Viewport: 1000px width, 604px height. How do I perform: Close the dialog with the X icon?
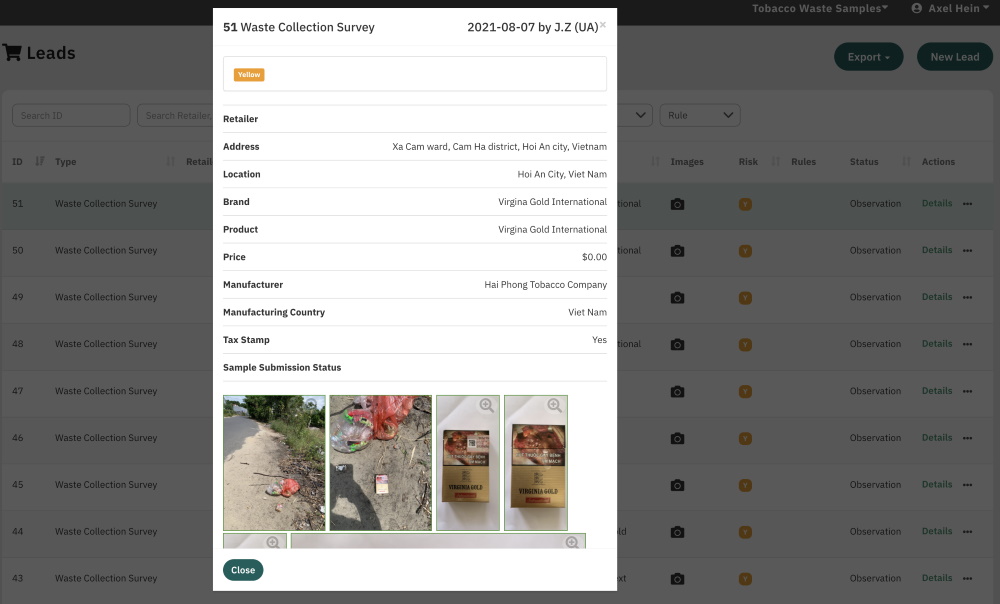(602, 25)
